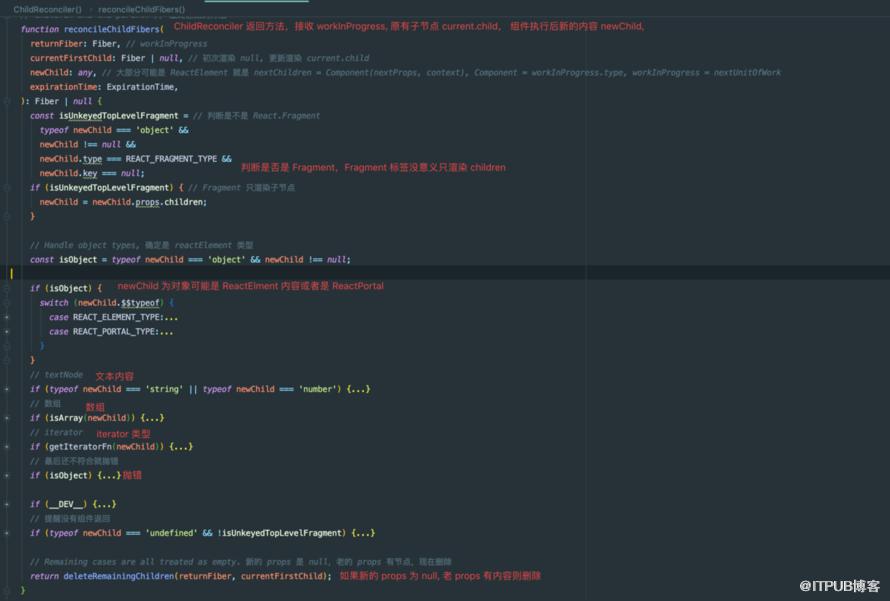Open the ChildReconciler() breadcrumb

coord(48,10)
